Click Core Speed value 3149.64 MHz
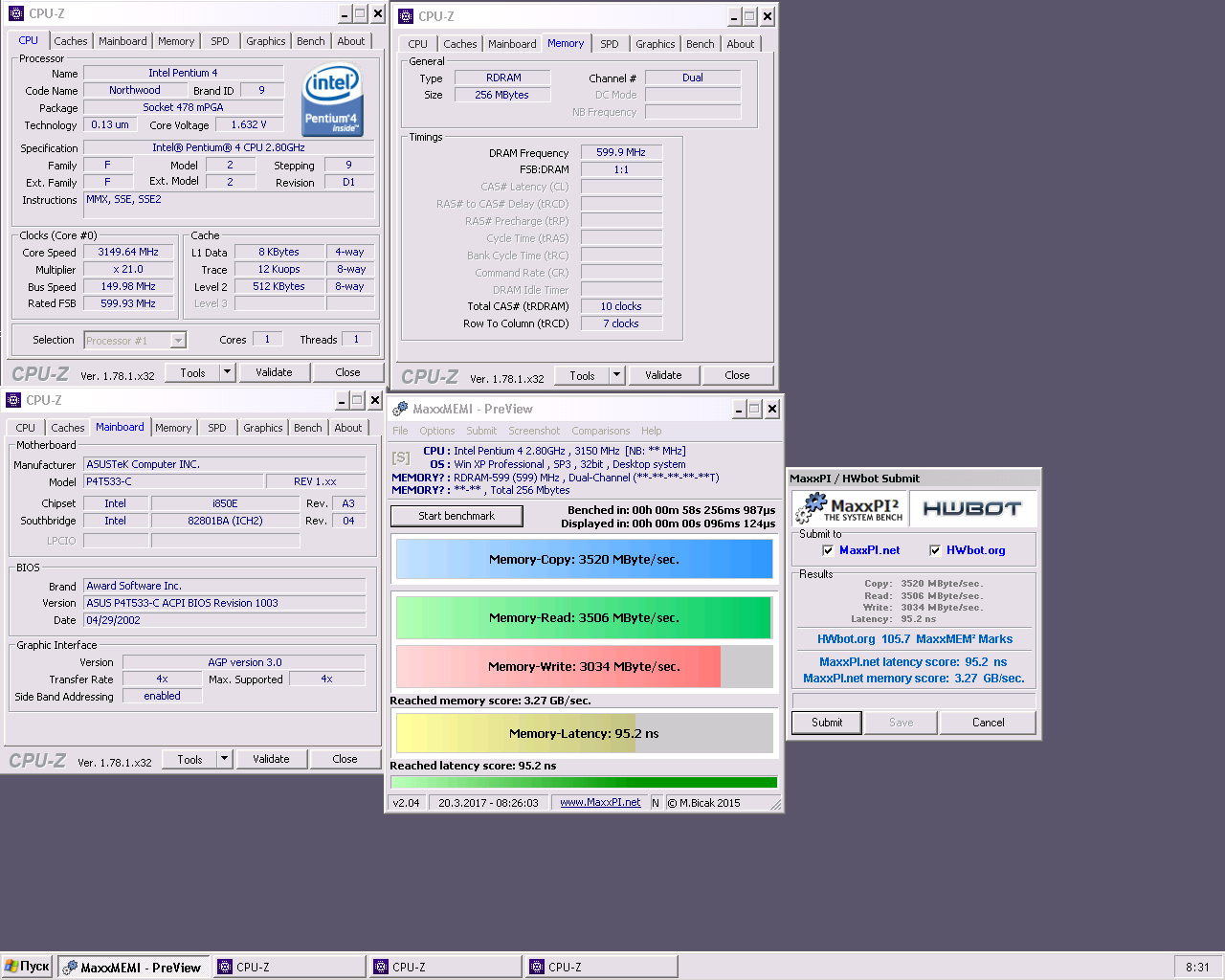 click(128, 253)
